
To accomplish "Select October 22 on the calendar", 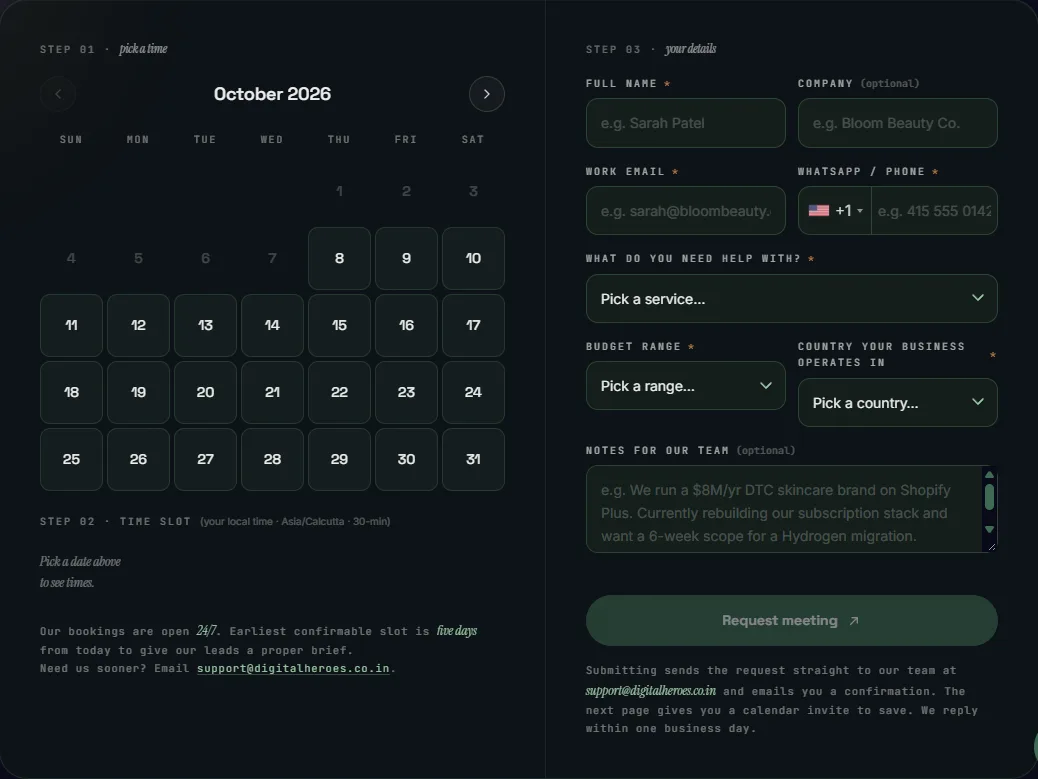I will (x=339, y=392).
